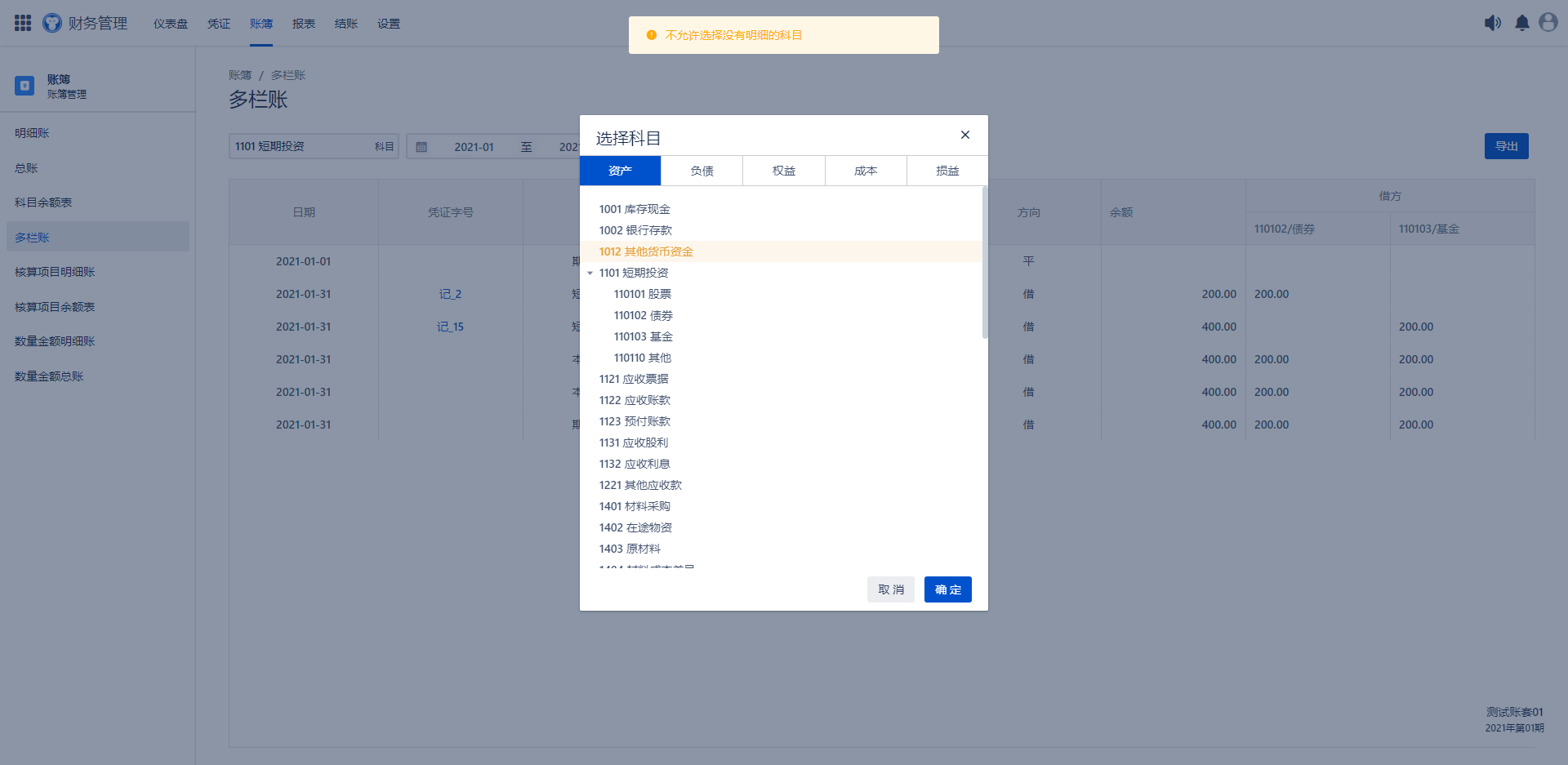Open the app grid launcher icon
The image size is (1568, 765).
23,23
